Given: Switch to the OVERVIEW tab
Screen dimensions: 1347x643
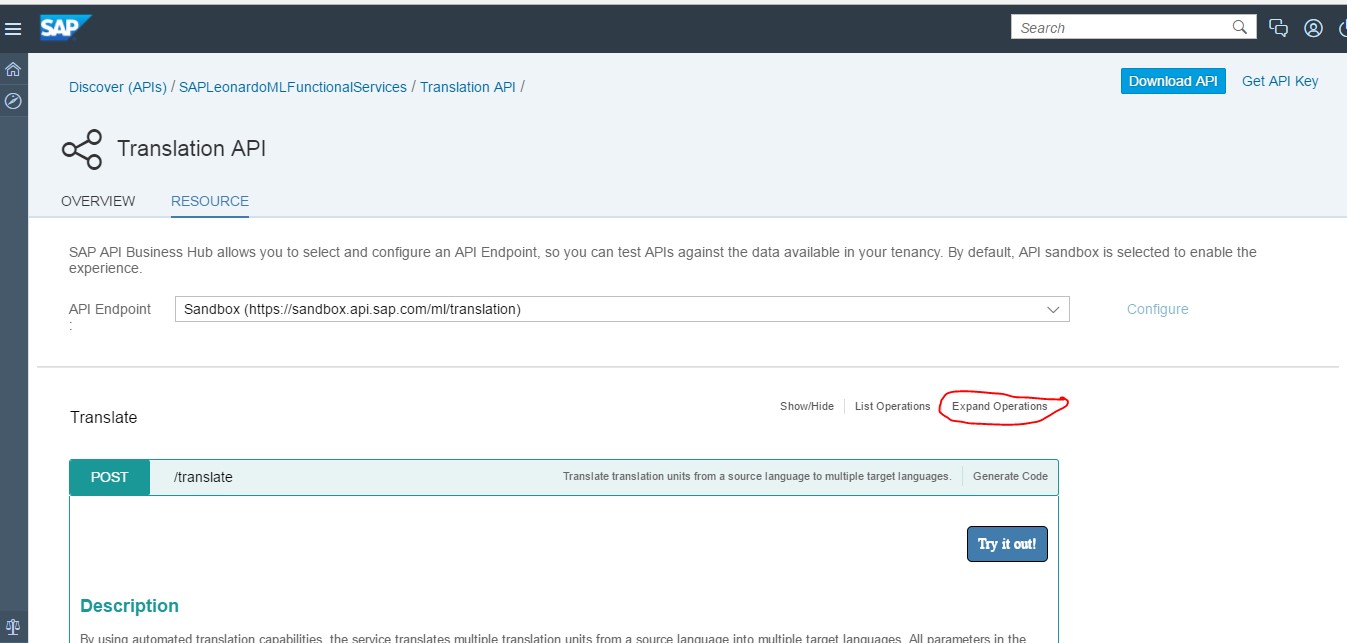Looking at the screenshot, I should click(97, 201).
